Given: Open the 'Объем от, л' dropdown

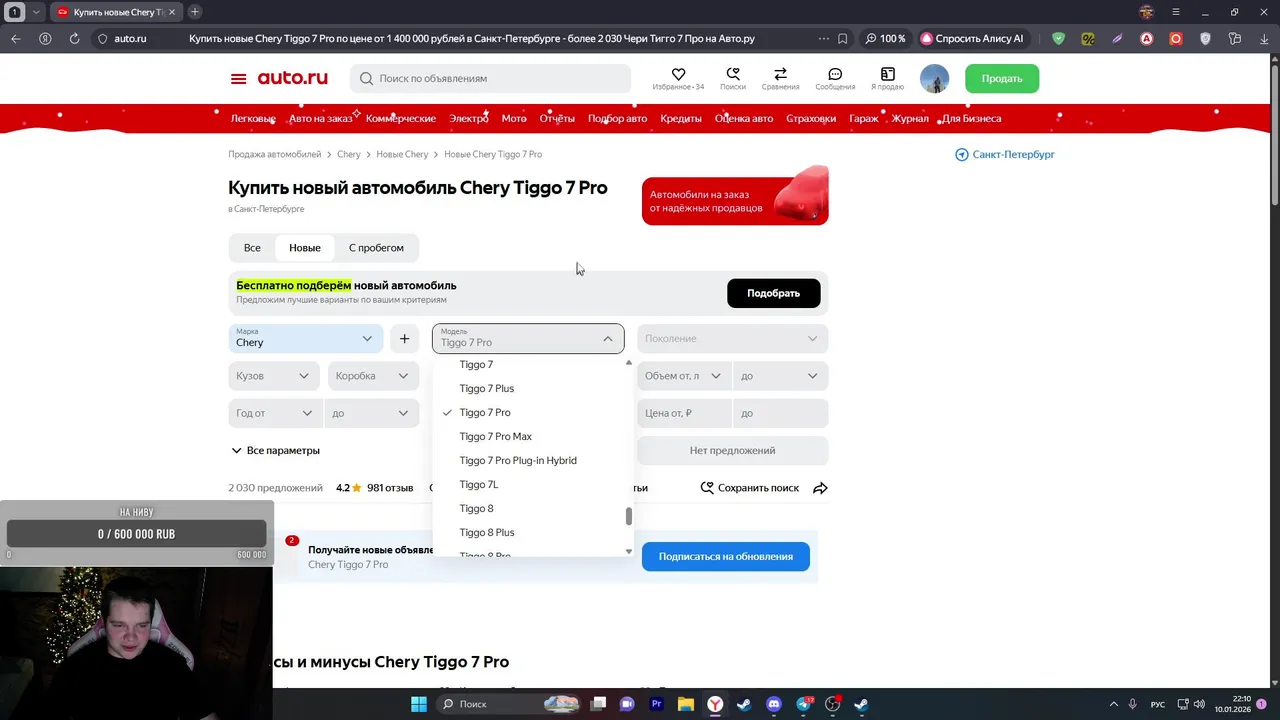Looking at the screenshot, I should (x=683, y=376).
